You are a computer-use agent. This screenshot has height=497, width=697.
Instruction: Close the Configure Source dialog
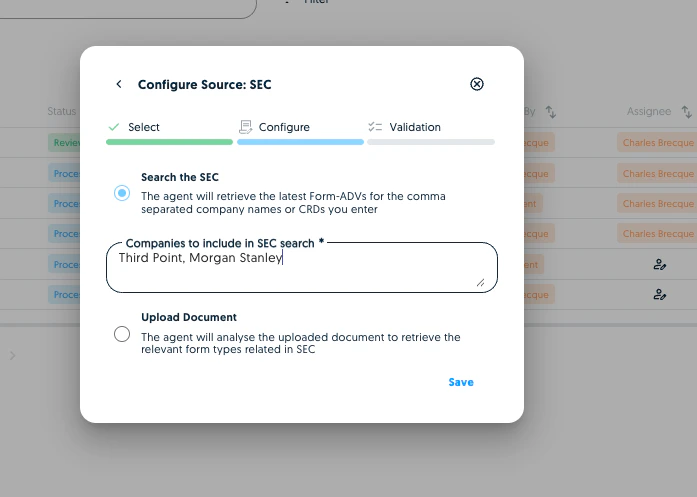[x=477, y=84]
